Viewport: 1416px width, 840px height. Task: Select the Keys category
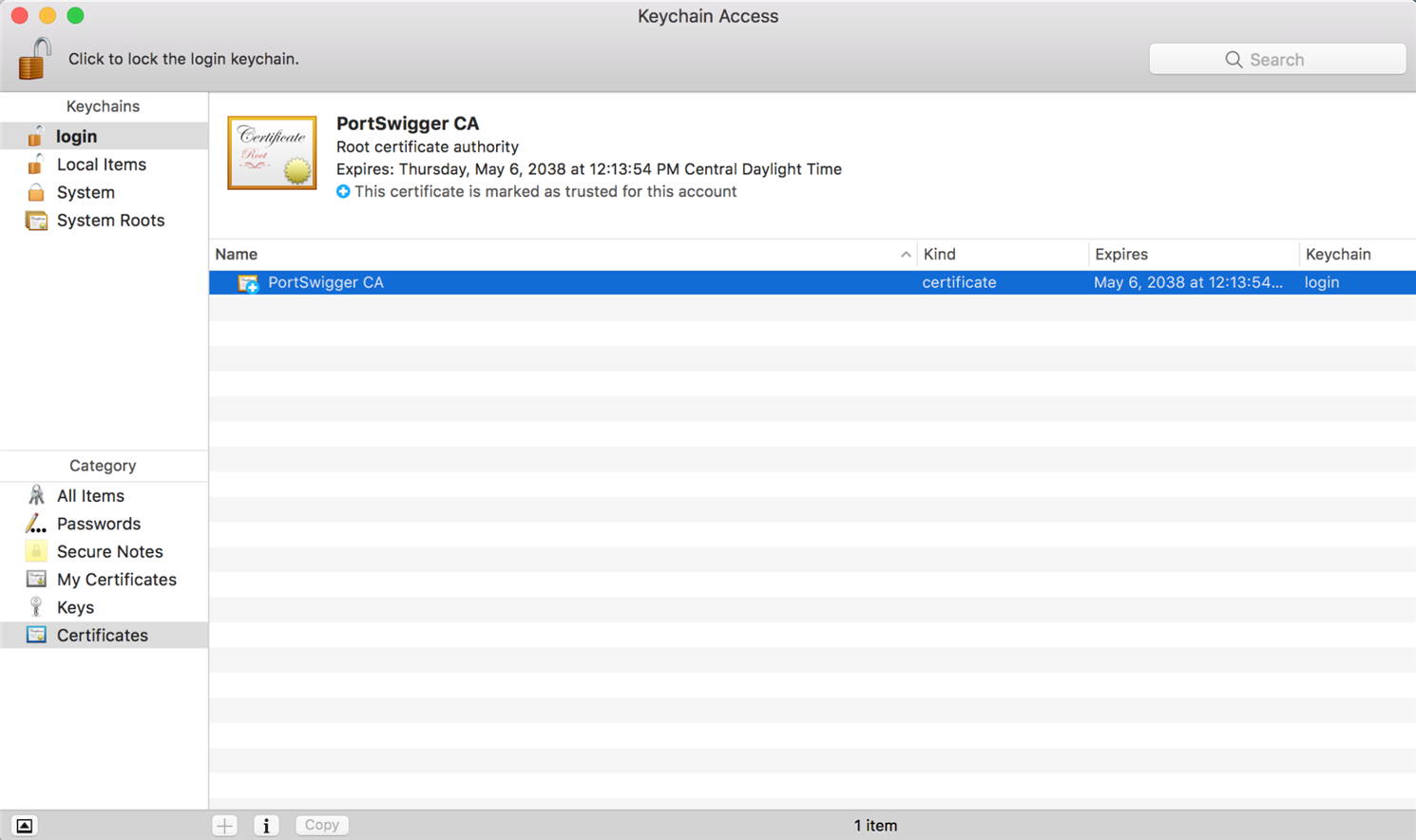click(75, 607)
